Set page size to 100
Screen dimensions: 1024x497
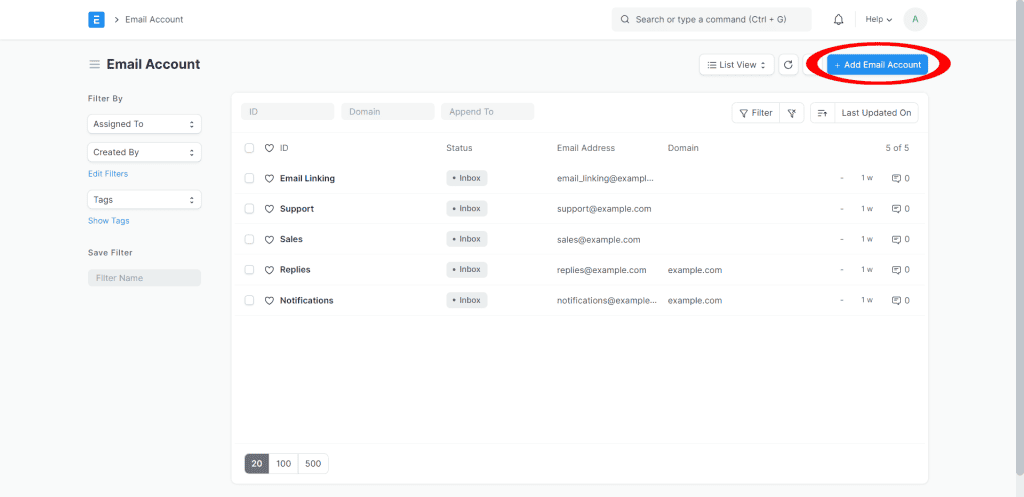point(284,464)
